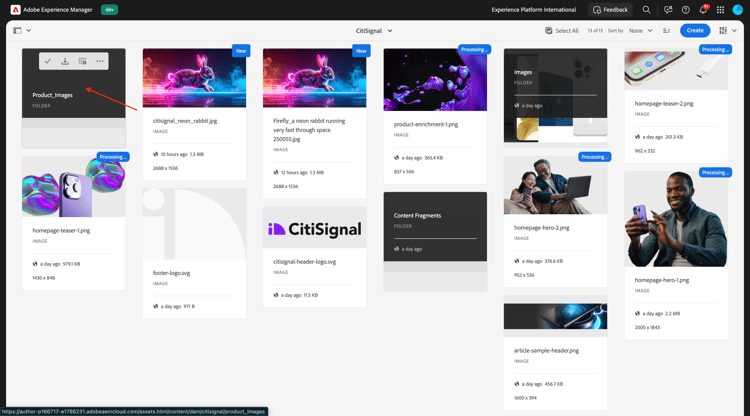Click the file name citisignal_neon_rabbit.jpg
This screenshot has height=416, width=750.
[185, 121]
